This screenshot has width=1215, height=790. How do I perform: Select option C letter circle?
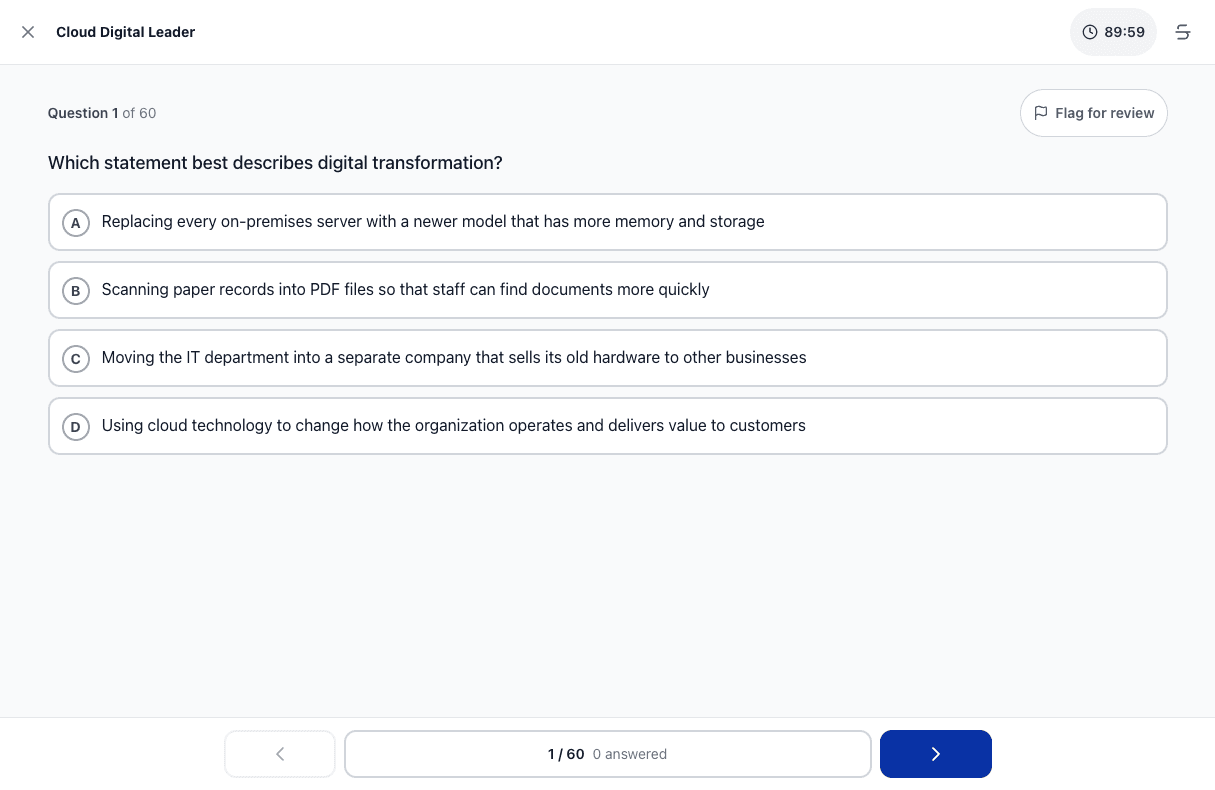point(76,358)
